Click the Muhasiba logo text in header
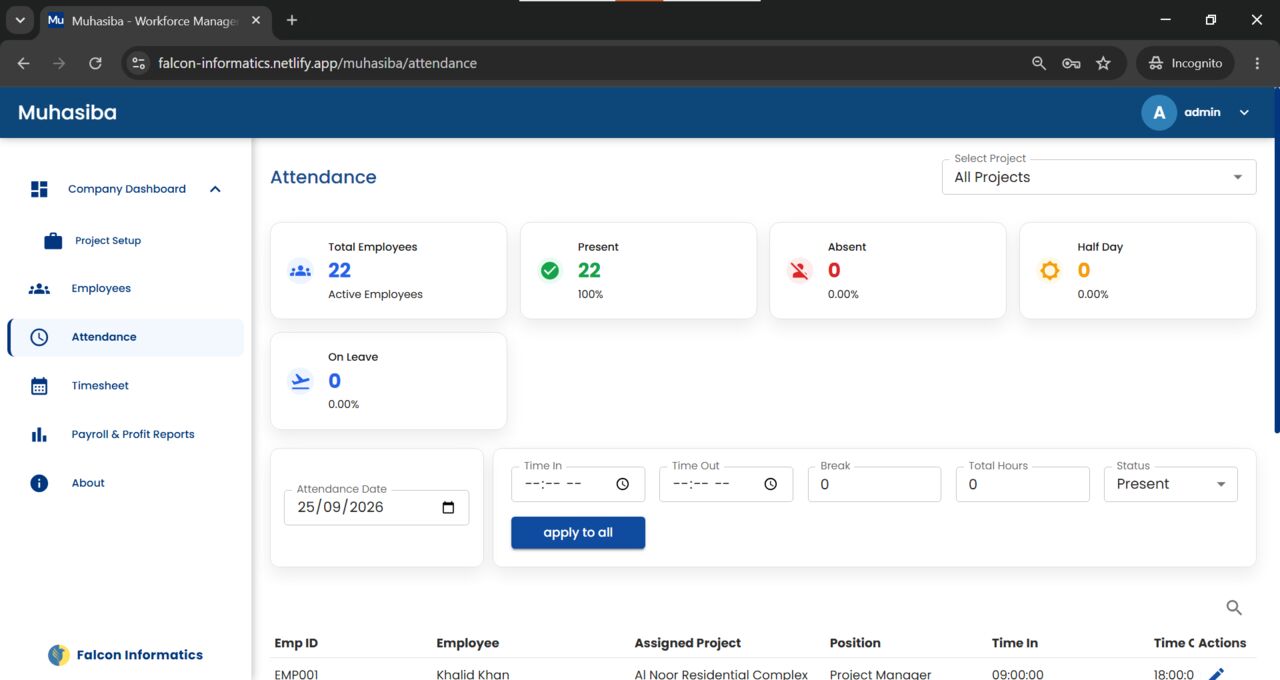The height and width of the screenshot is (680, 1280). [x=67, y=113]
